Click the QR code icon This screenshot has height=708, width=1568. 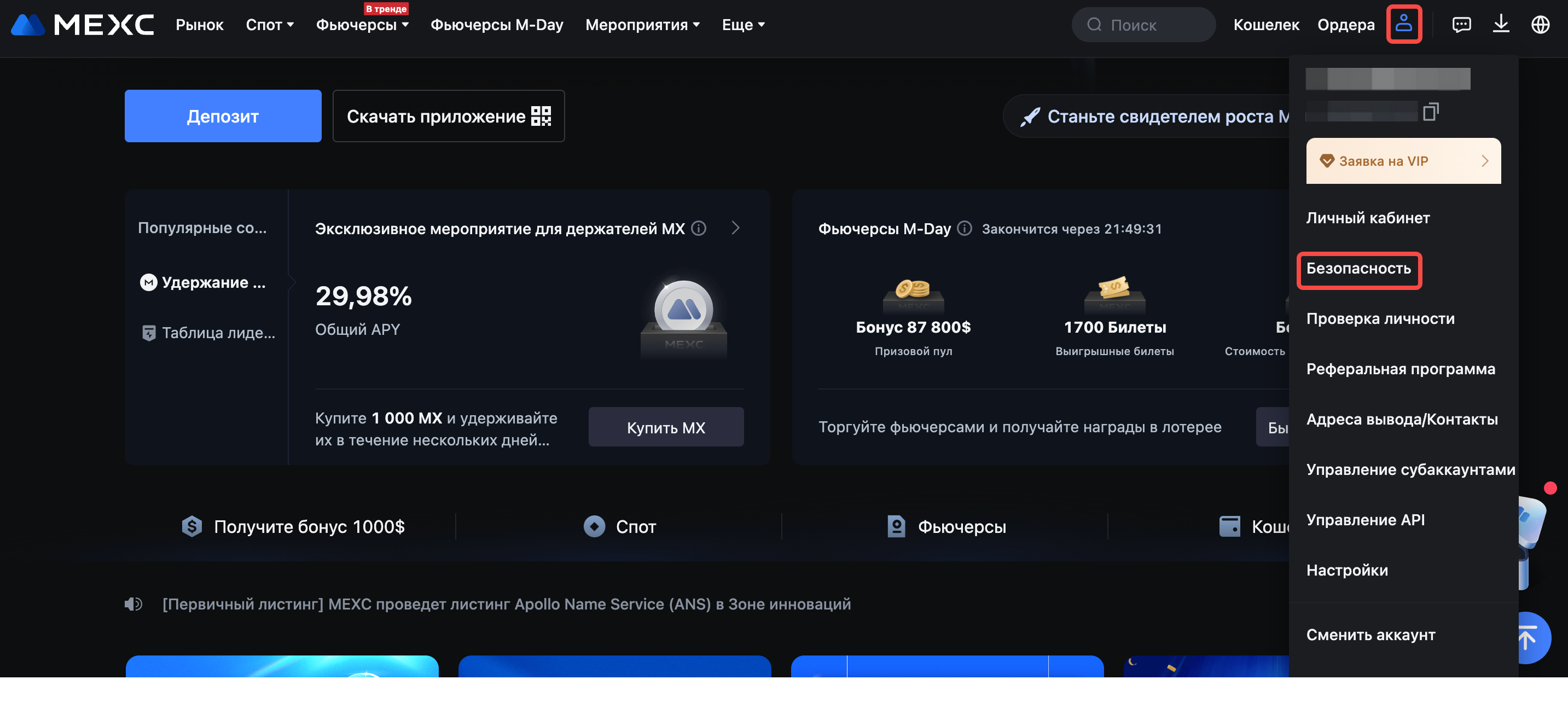(x=541, y=117)
